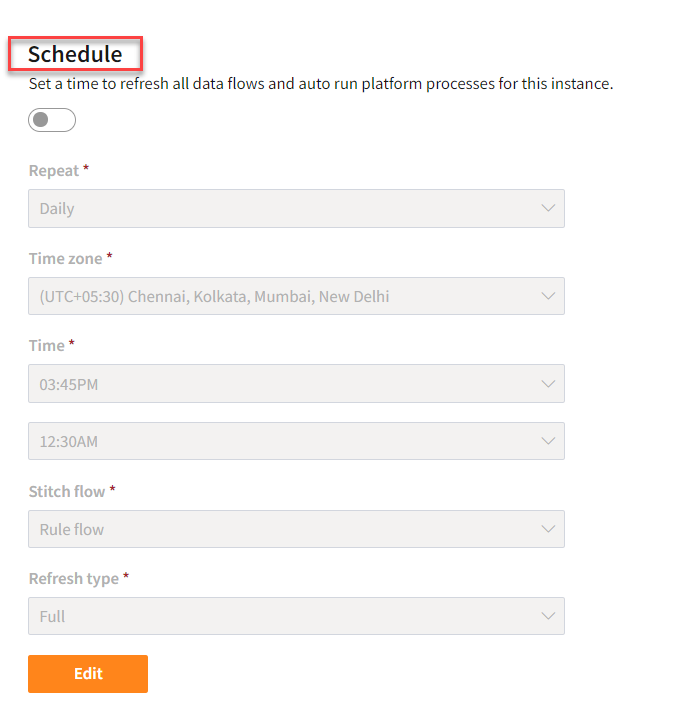Click the chevron beside 12:30AM

coord(548,441)
